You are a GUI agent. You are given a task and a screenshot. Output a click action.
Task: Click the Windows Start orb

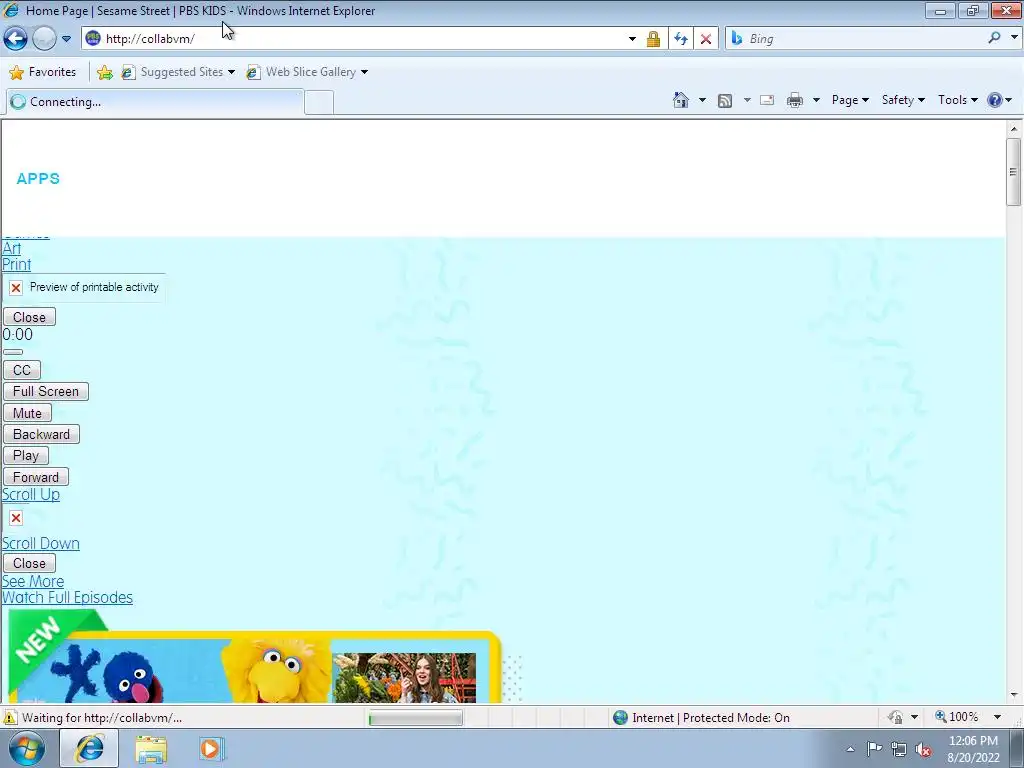coord(27,748)
